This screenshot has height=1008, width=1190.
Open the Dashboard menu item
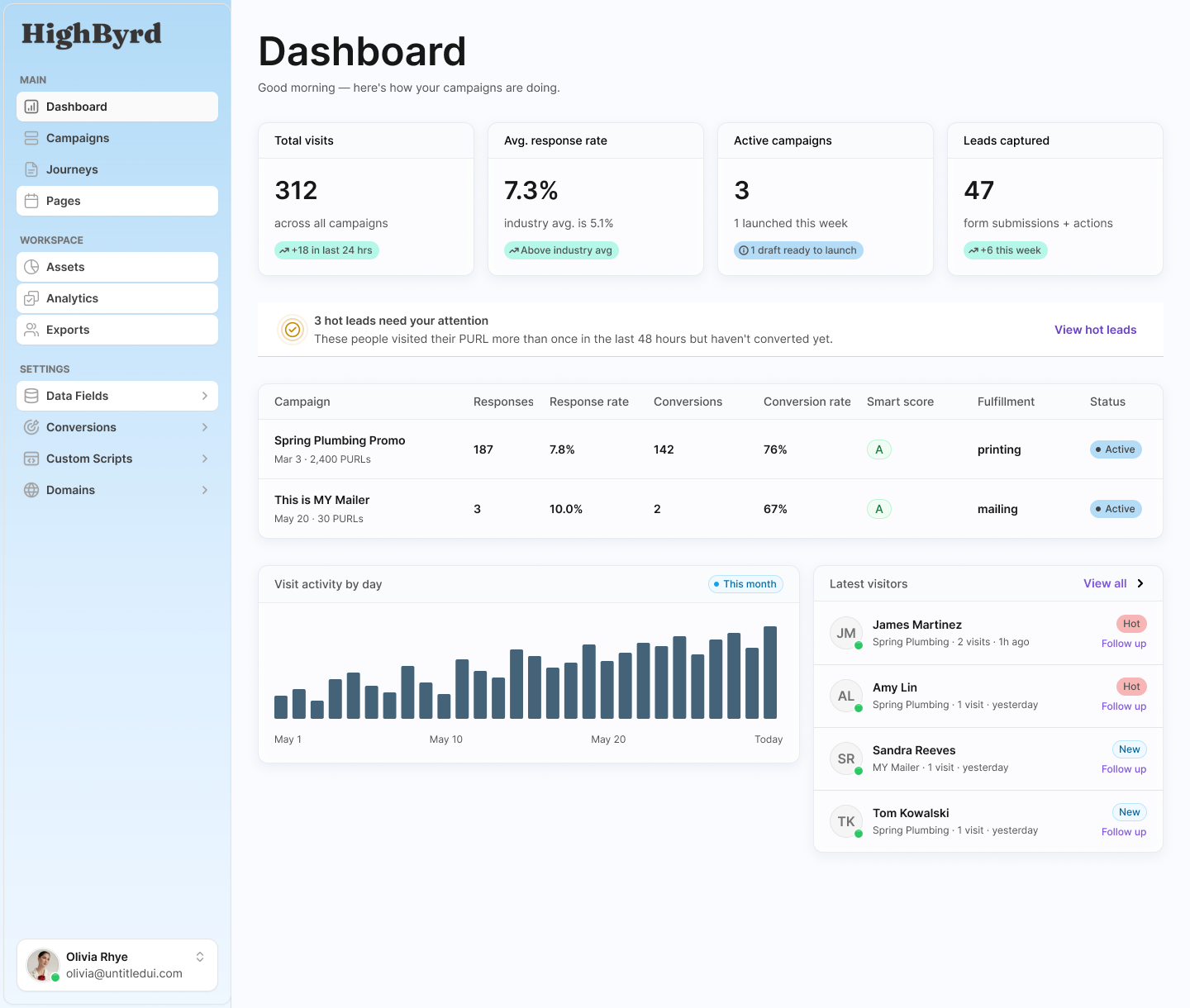(x=117, y=107)
